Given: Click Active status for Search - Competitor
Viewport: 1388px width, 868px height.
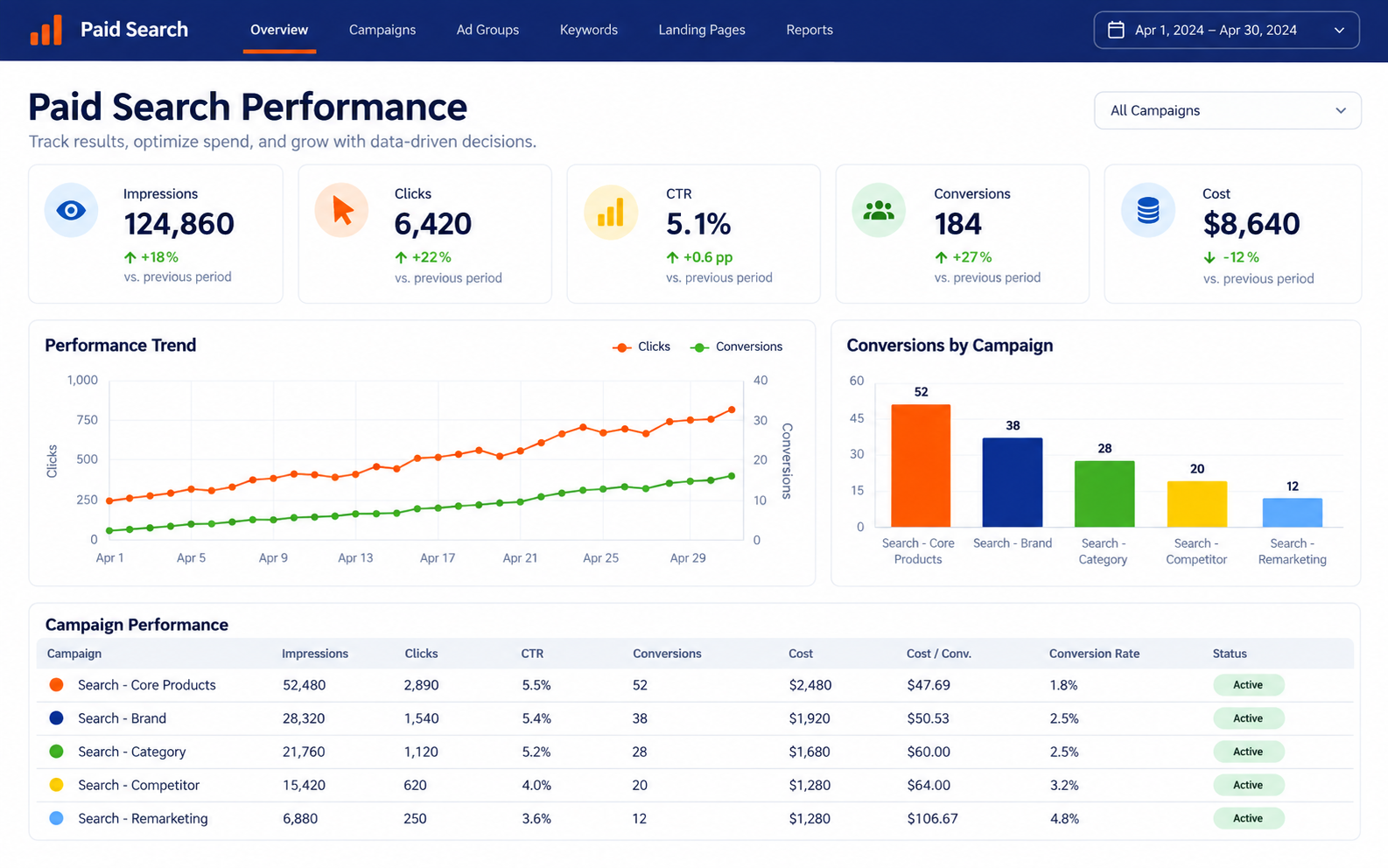Looking at the screenshot, I should tap(1248, 785).
